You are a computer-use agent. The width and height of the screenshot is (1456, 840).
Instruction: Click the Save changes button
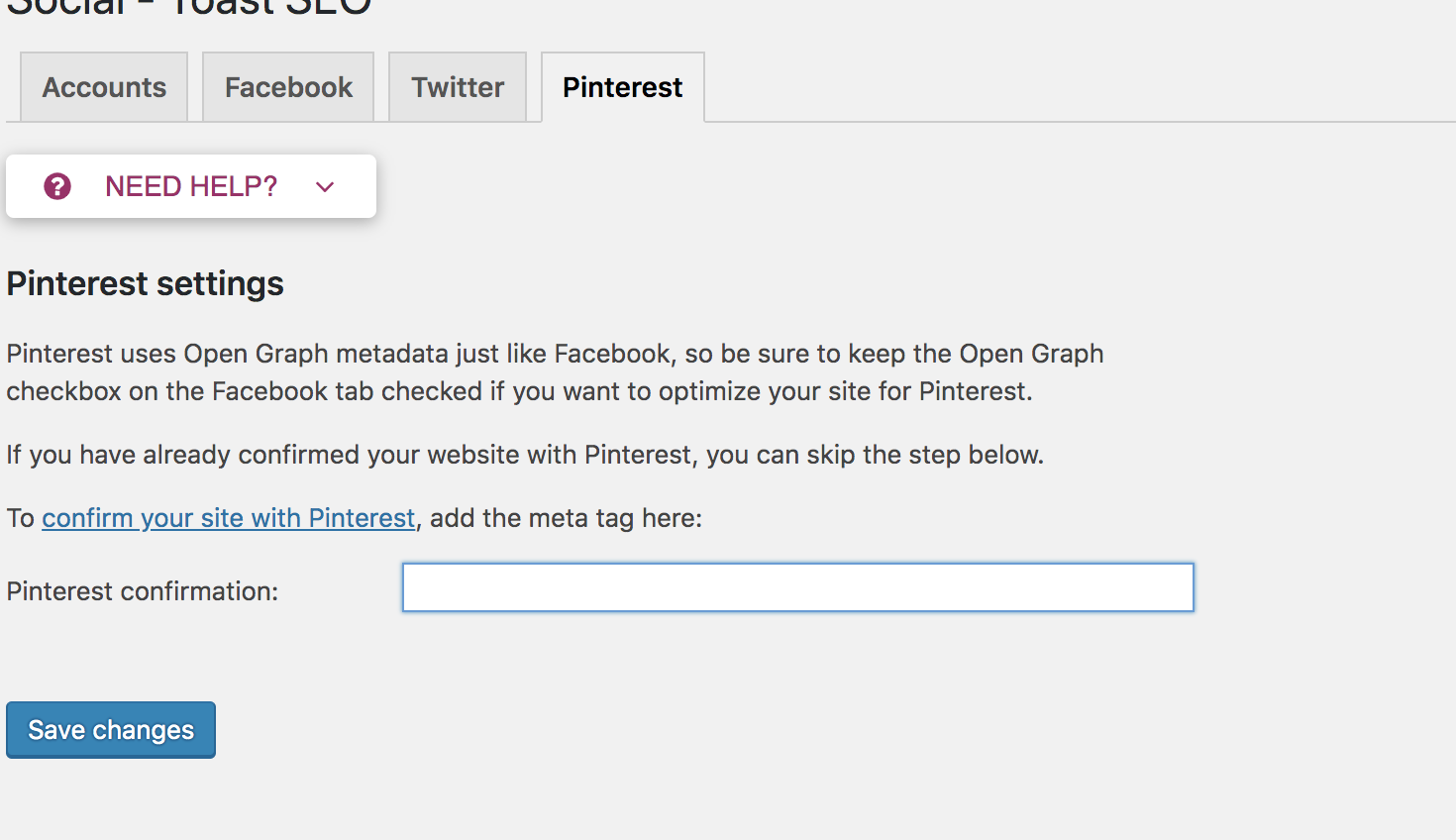(111, 730)
